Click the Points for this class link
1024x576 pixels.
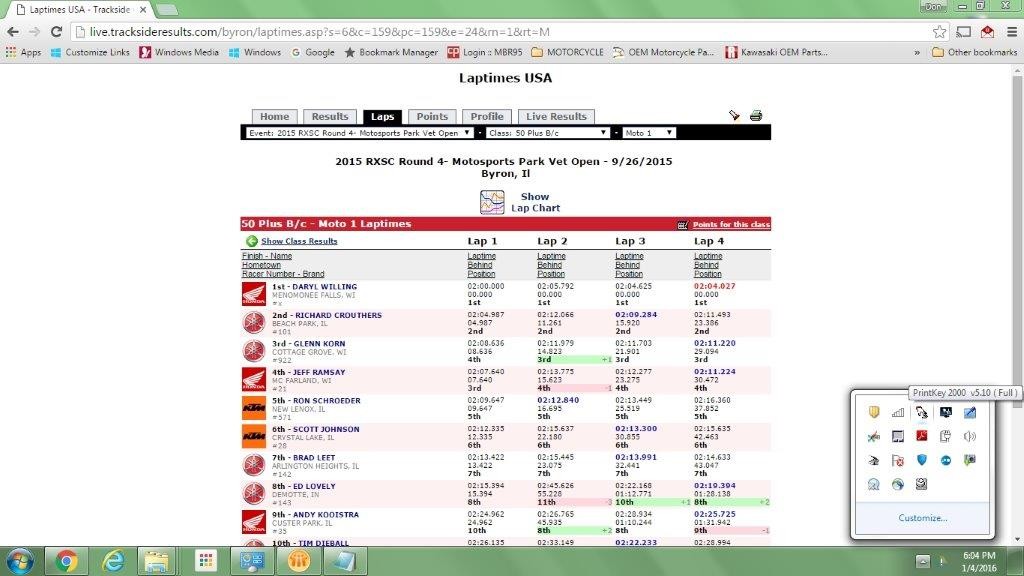tap(731, 225)
